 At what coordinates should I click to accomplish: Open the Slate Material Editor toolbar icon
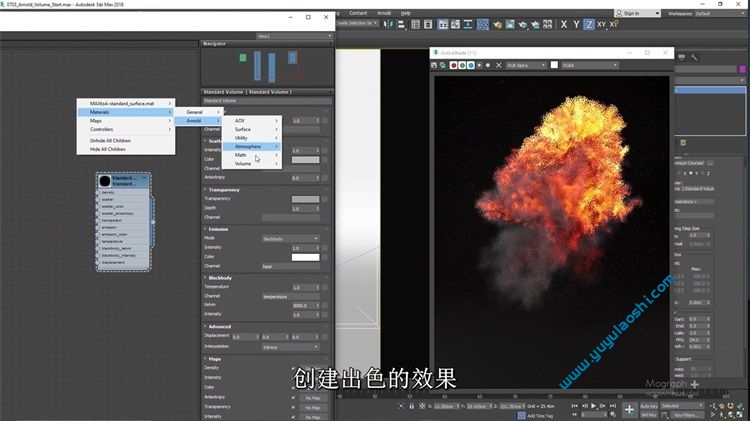click(x=483, y=24)
